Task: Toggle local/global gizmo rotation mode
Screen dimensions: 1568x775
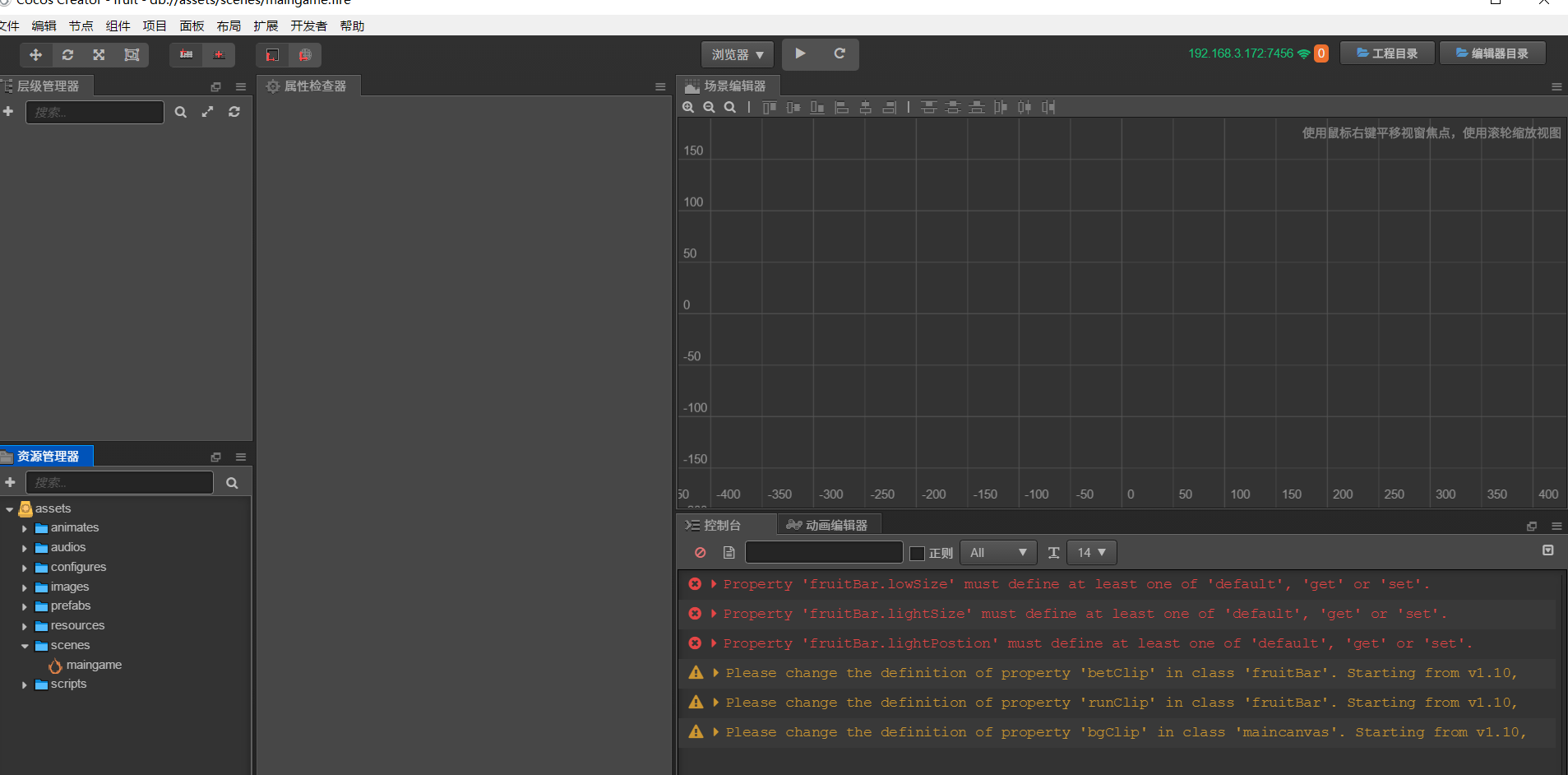Action: 219,55
